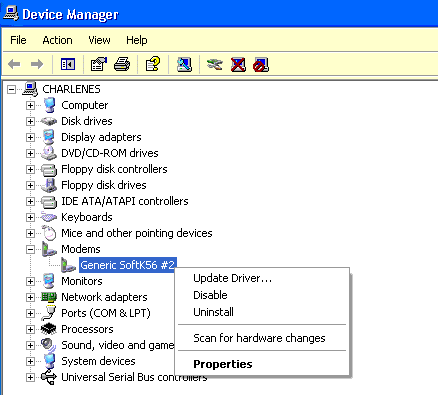Select Uninstall in the context menu

[213, 312]
